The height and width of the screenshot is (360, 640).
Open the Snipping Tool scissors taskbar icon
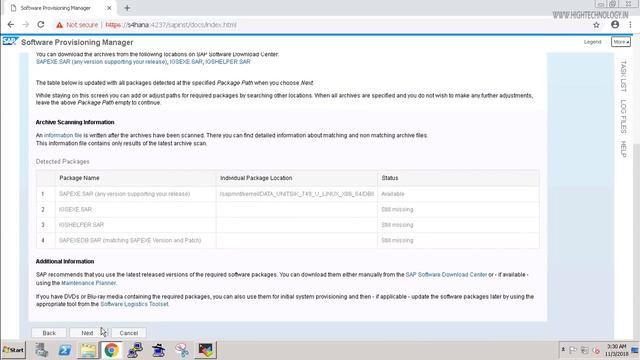182,350
